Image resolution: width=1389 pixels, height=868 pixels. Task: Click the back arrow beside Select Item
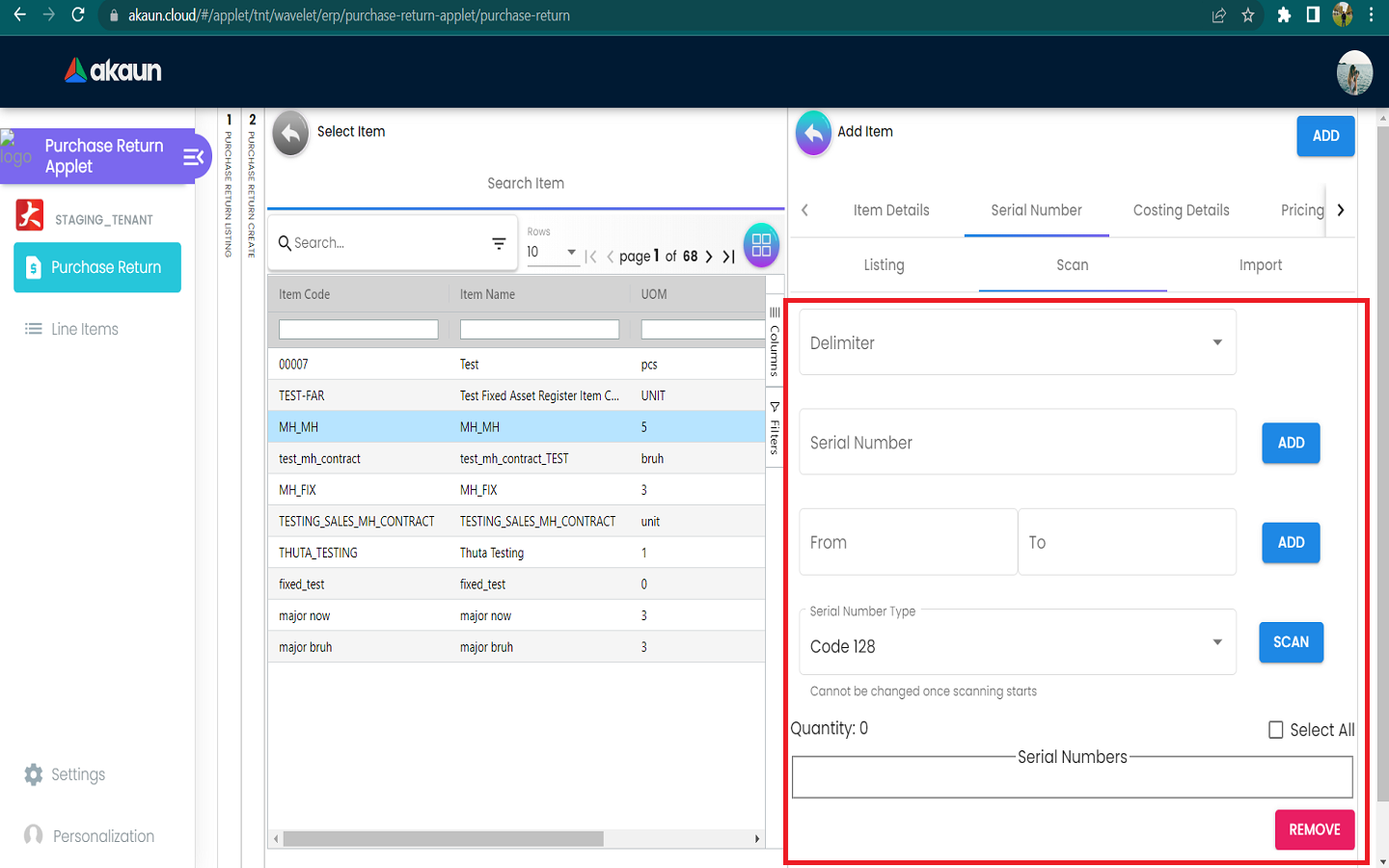290,134
